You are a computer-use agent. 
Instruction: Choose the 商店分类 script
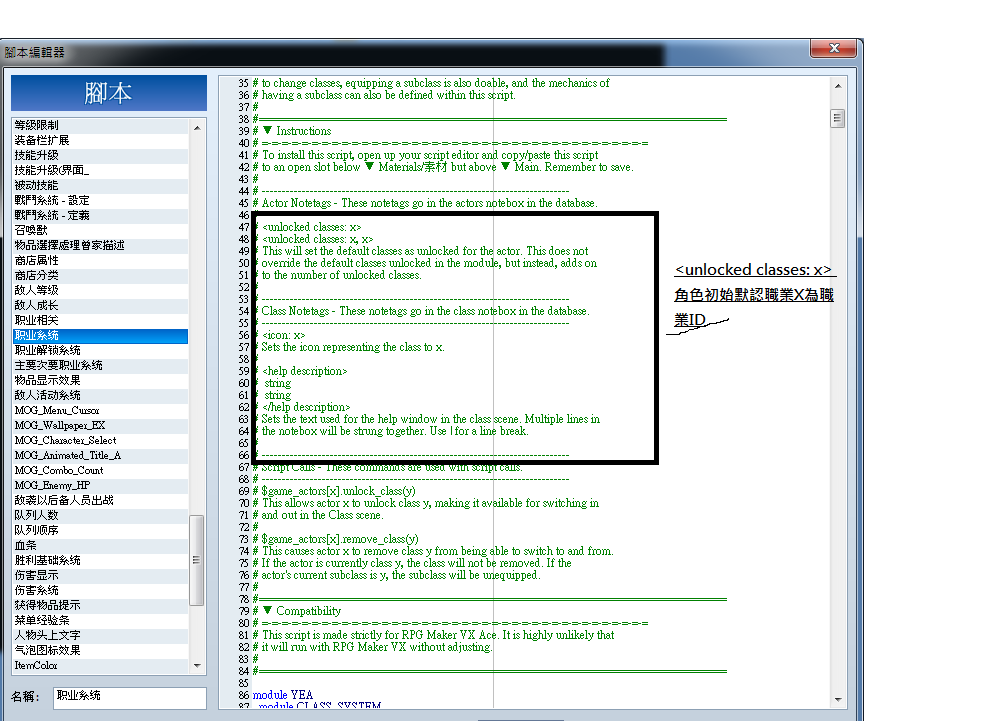pos(100,275)
